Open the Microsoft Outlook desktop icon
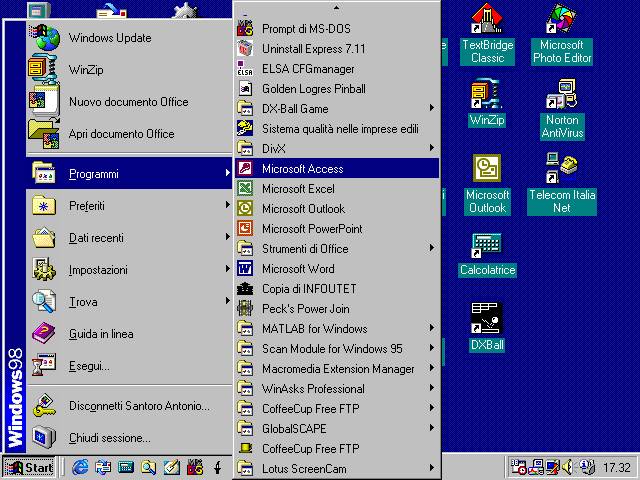The width and height of the screenshot is (640, 480). (487, 184)
